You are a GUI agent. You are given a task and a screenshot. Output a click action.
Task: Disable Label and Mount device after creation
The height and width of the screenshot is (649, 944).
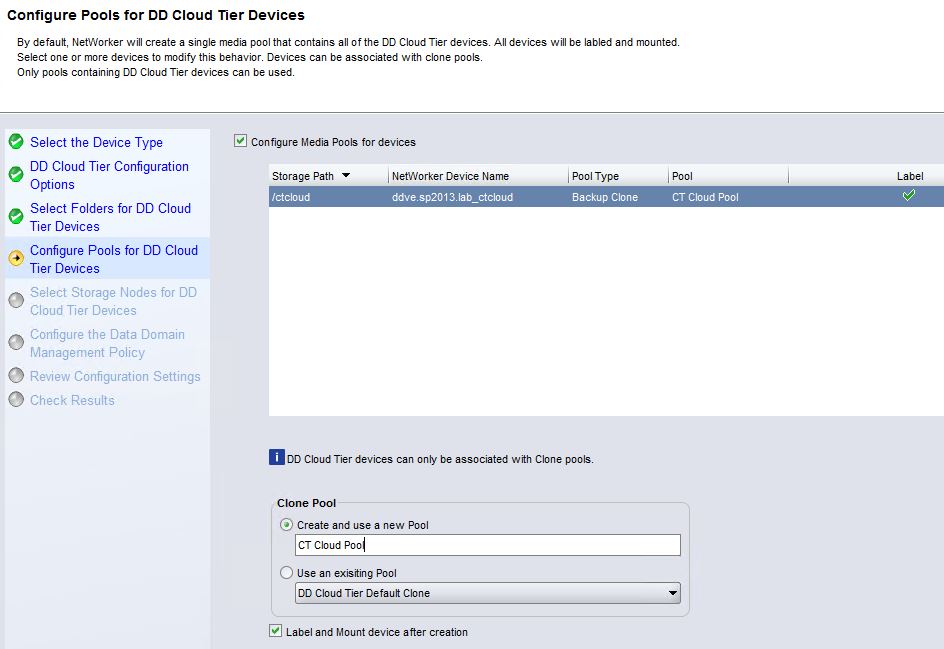274,631
